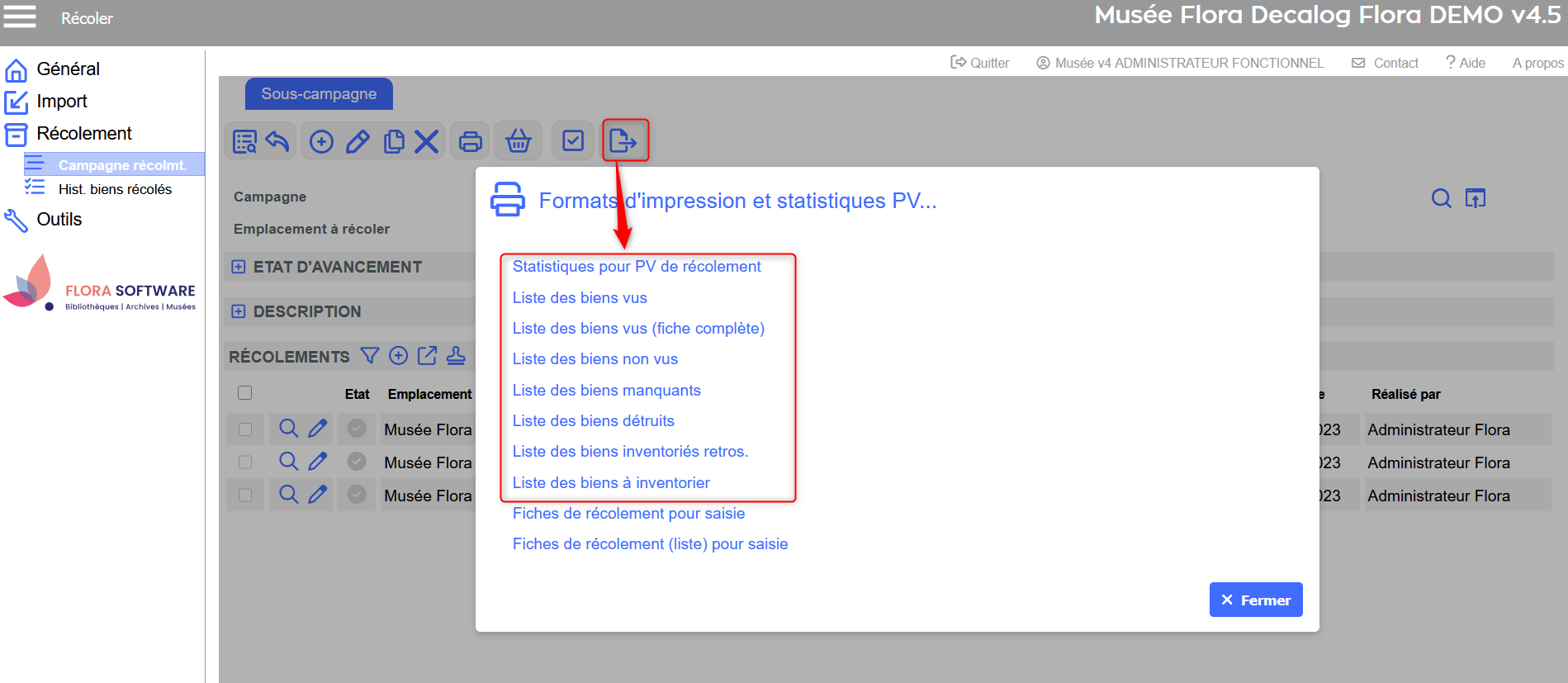Image resolution: width=1568 pixels, height=683 pixels.
Task: Click the duplicate record icon
Action: 394,141
